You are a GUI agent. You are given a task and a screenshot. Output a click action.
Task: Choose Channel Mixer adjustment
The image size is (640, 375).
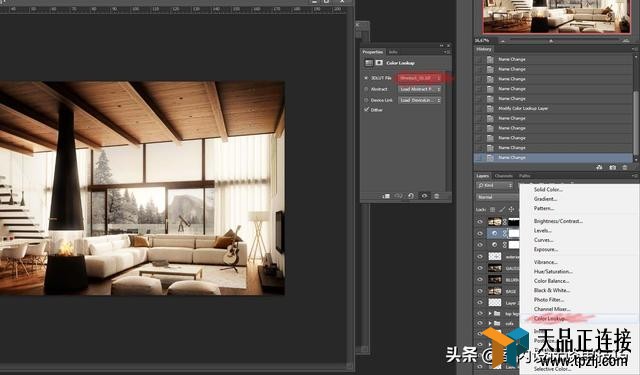point(552,309)
